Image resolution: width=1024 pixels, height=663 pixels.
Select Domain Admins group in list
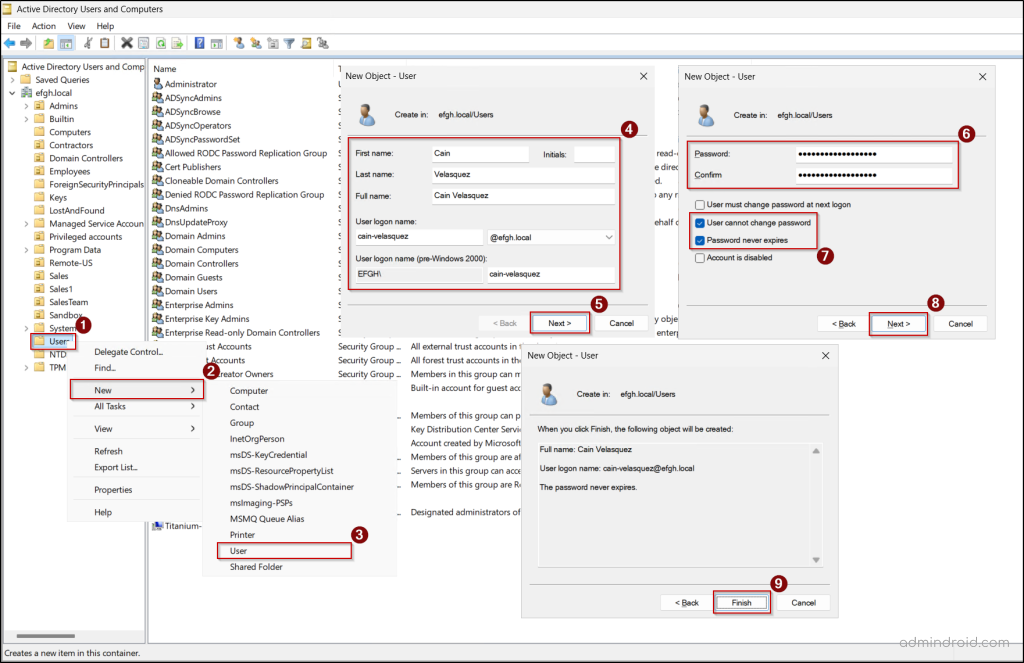tap(194, 236)
